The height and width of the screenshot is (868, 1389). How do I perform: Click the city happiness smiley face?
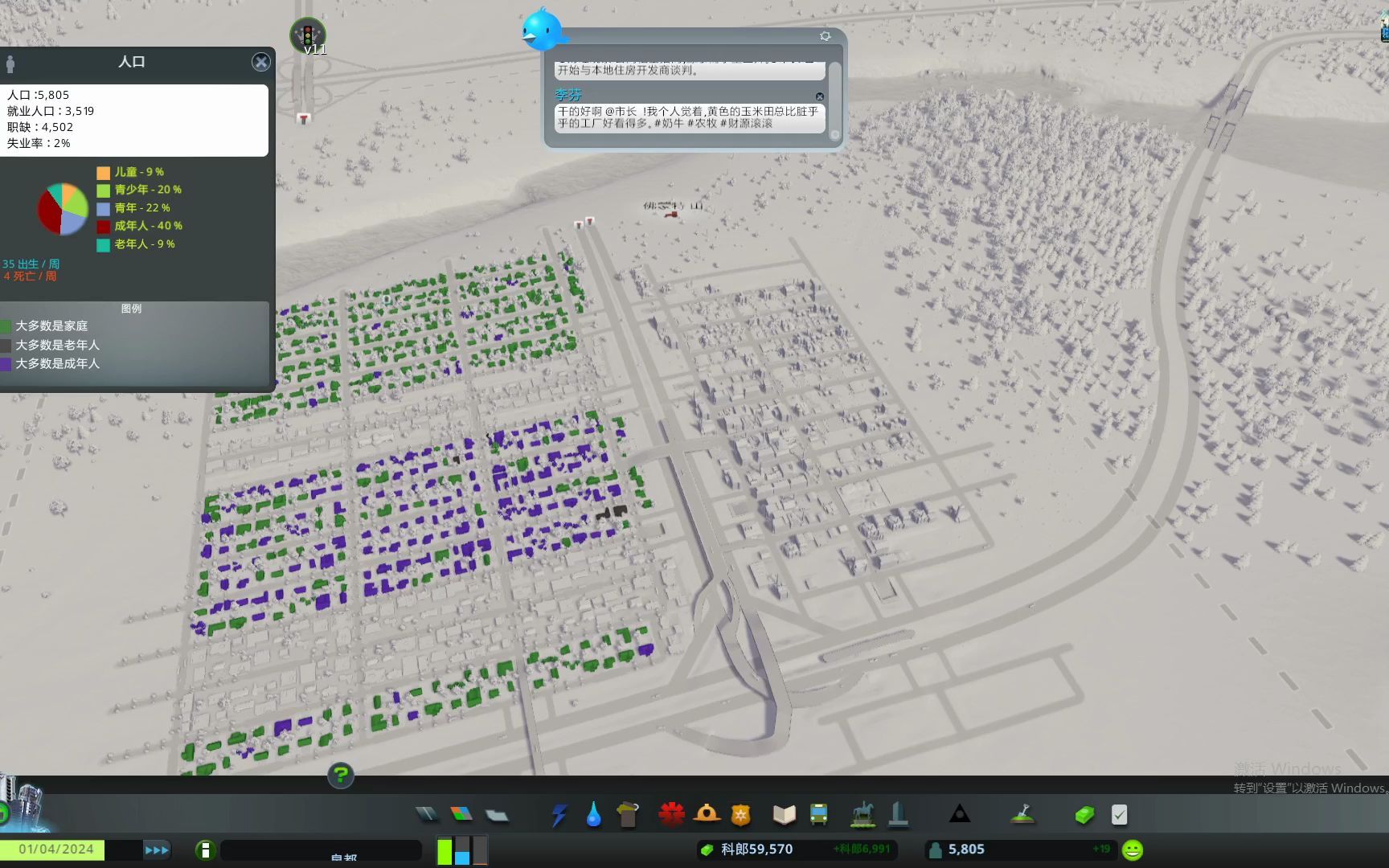click(x=1133, y=850)
